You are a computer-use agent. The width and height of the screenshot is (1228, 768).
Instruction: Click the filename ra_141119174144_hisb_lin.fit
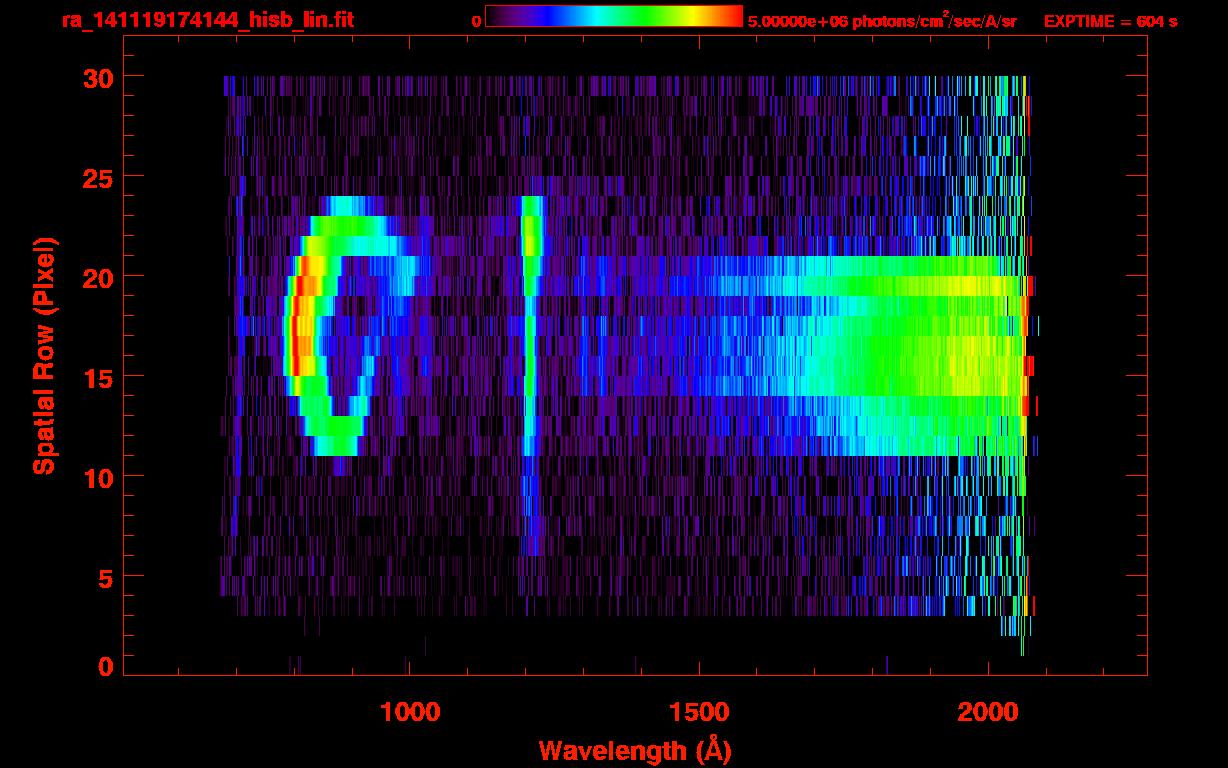pos(207,20)
